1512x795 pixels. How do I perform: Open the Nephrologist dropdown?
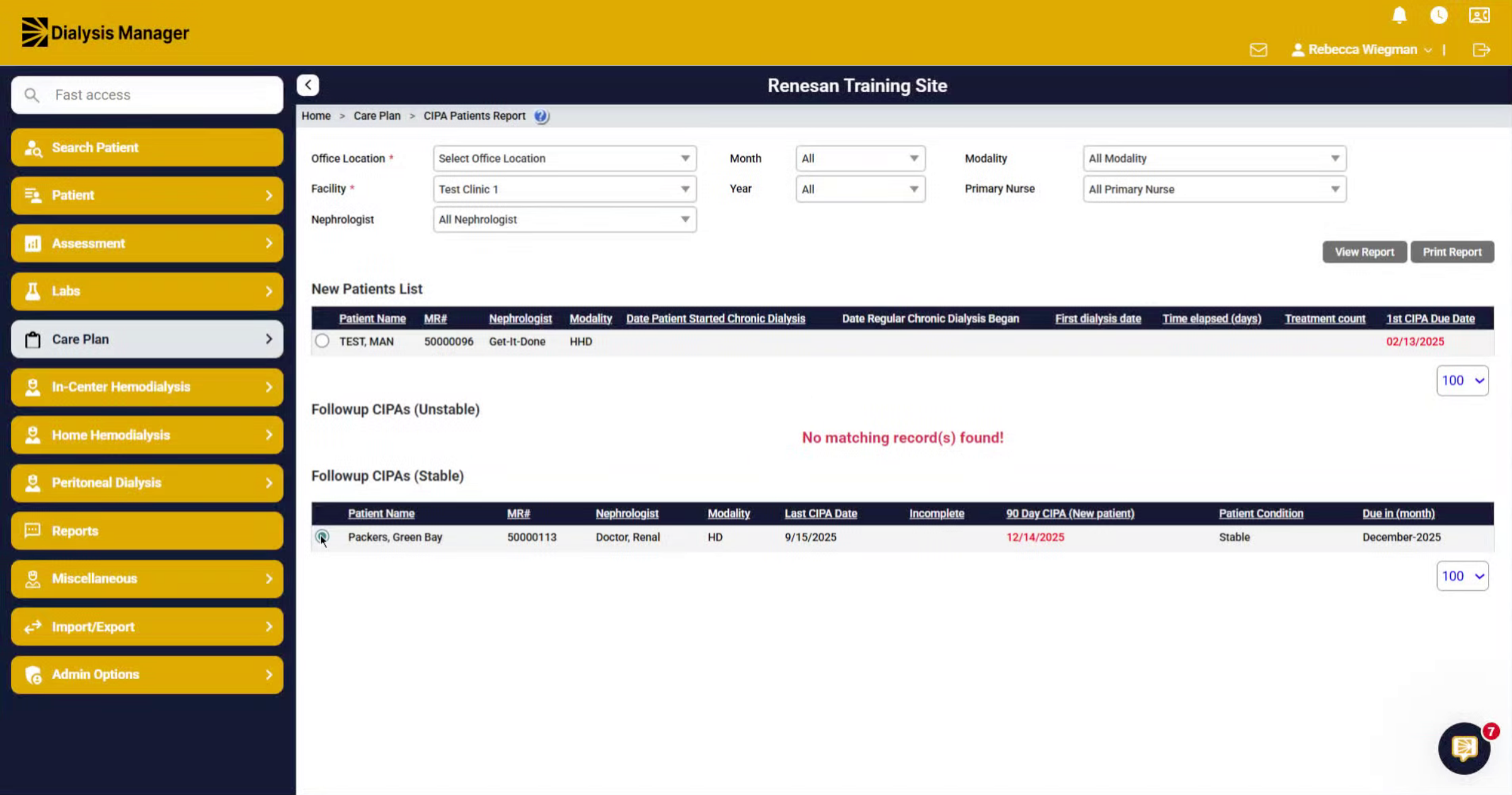point(564,219)
